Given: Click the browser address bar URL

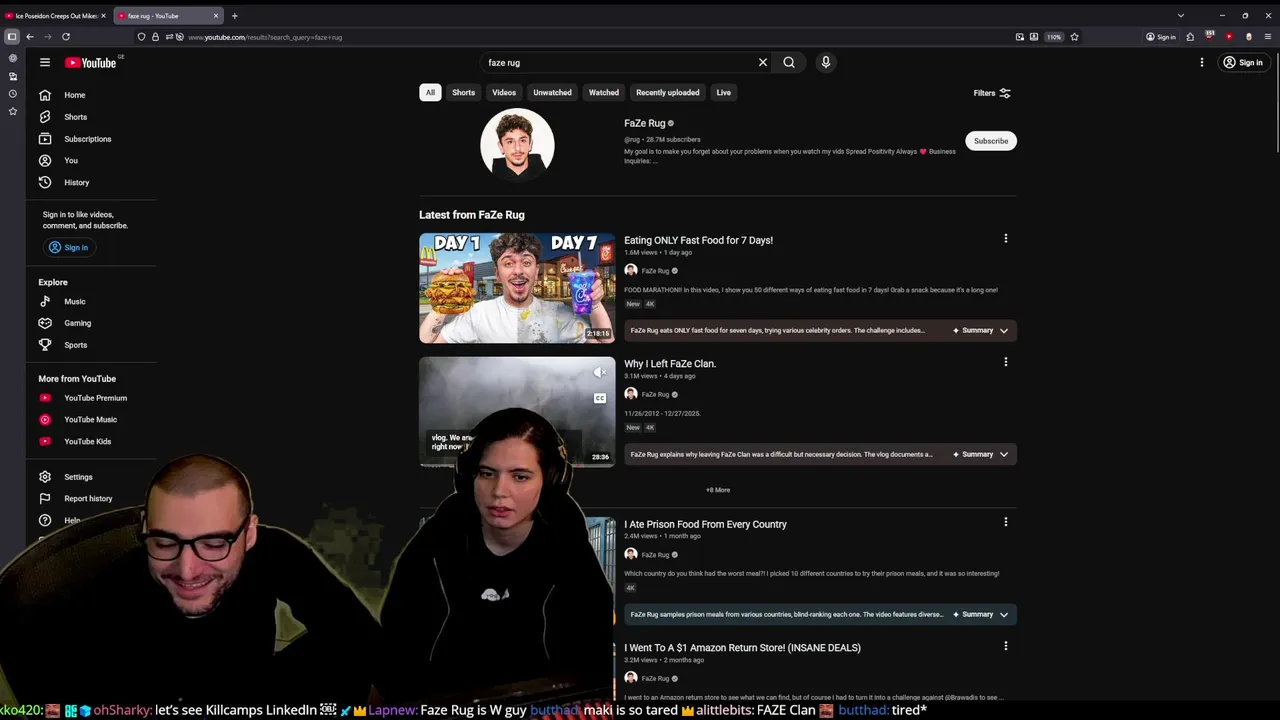Looking at the screenshot, I should point(265,37).
